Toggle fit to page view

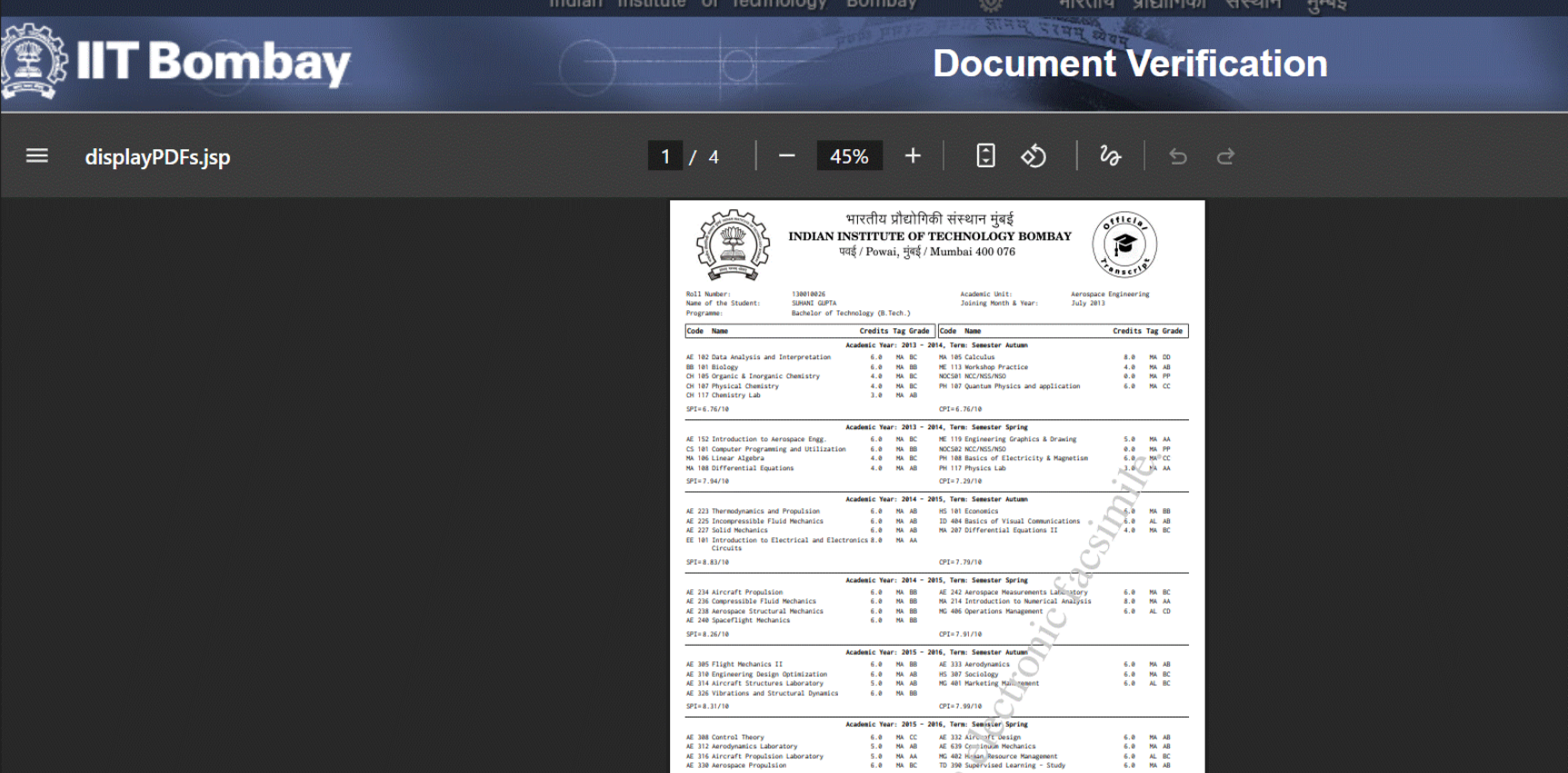coord(985,156)
